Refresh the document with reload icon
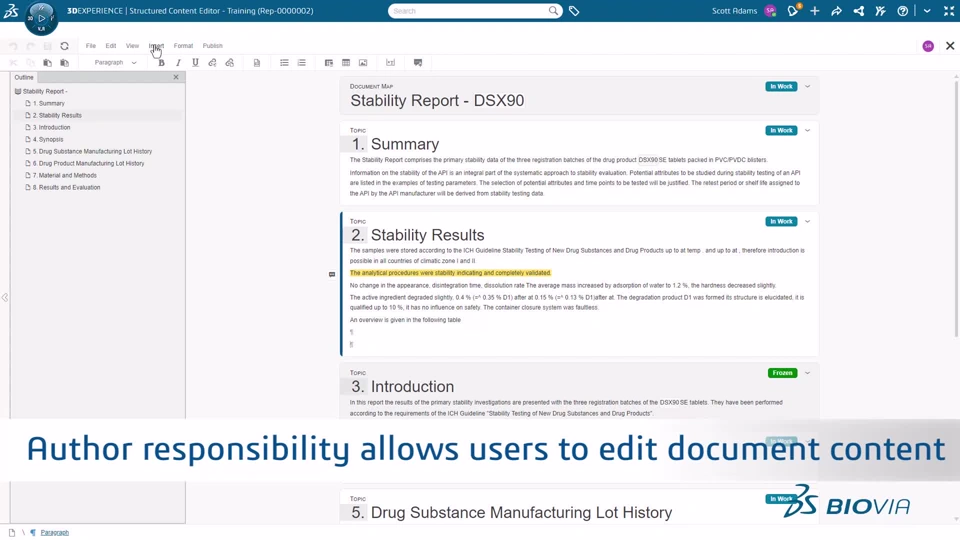Screen dimensions: 960x540 [x=64, y=46]
